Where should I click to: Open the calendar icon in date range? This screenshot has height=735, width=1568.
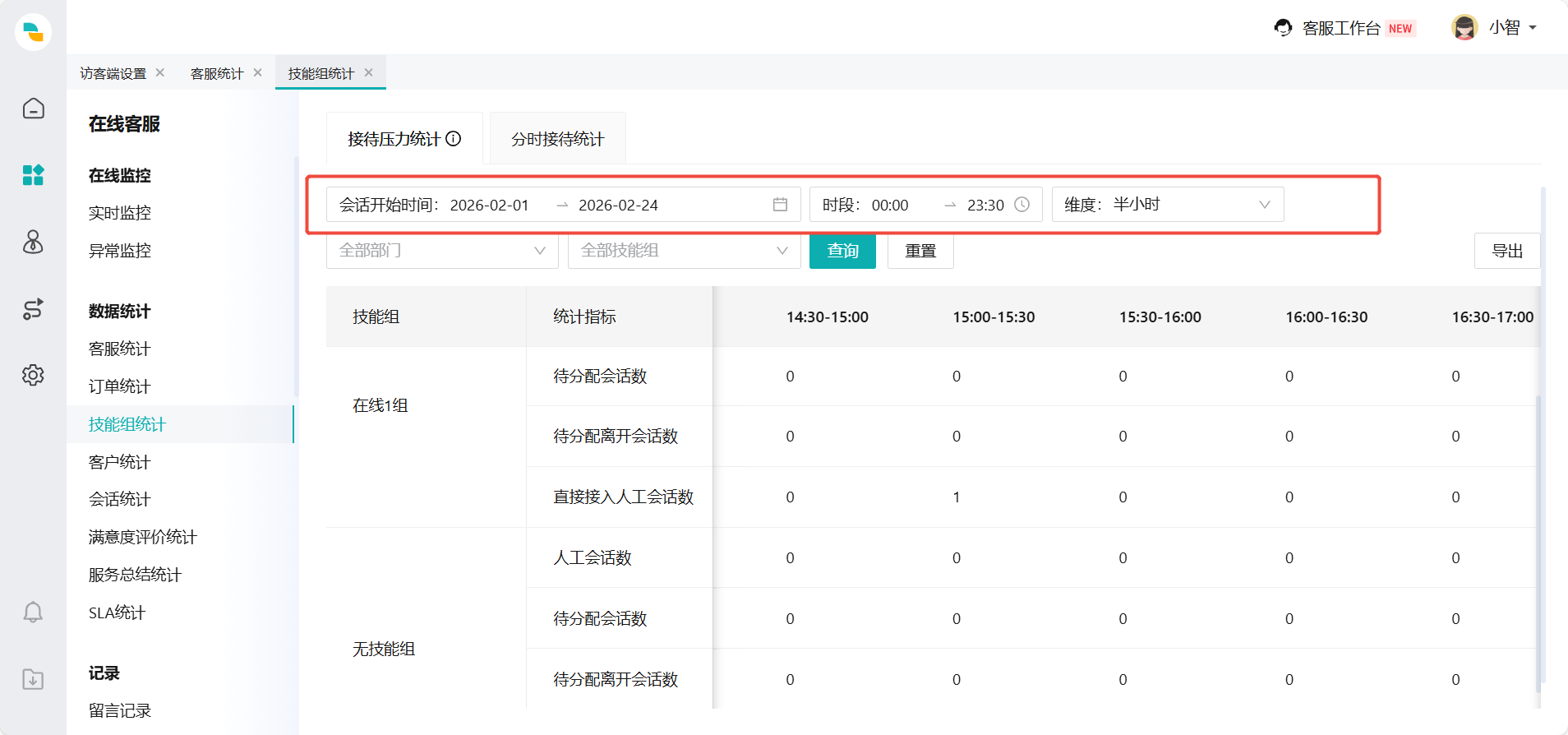point(780,205)
